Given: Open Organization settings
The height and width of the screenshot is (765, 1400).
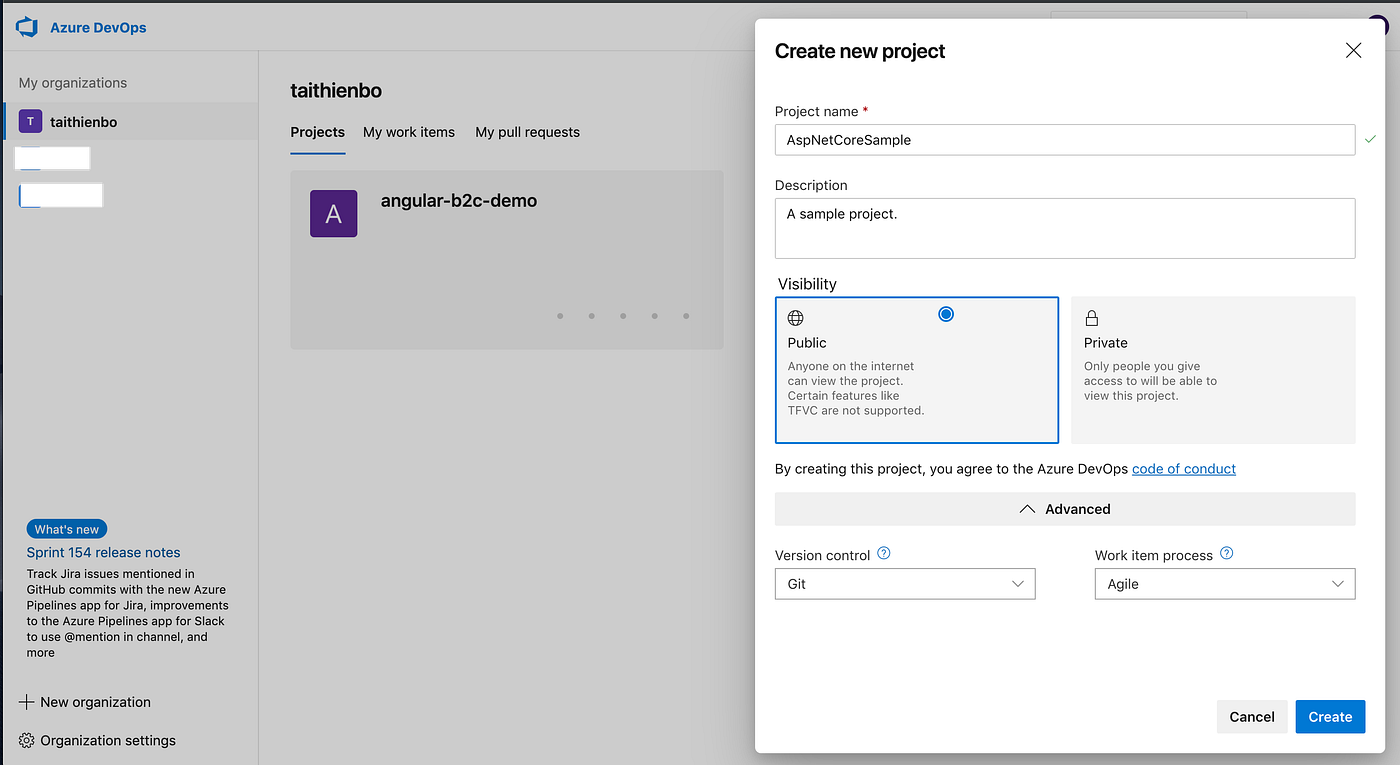Looking at the screenshot, I should (108, 740).
